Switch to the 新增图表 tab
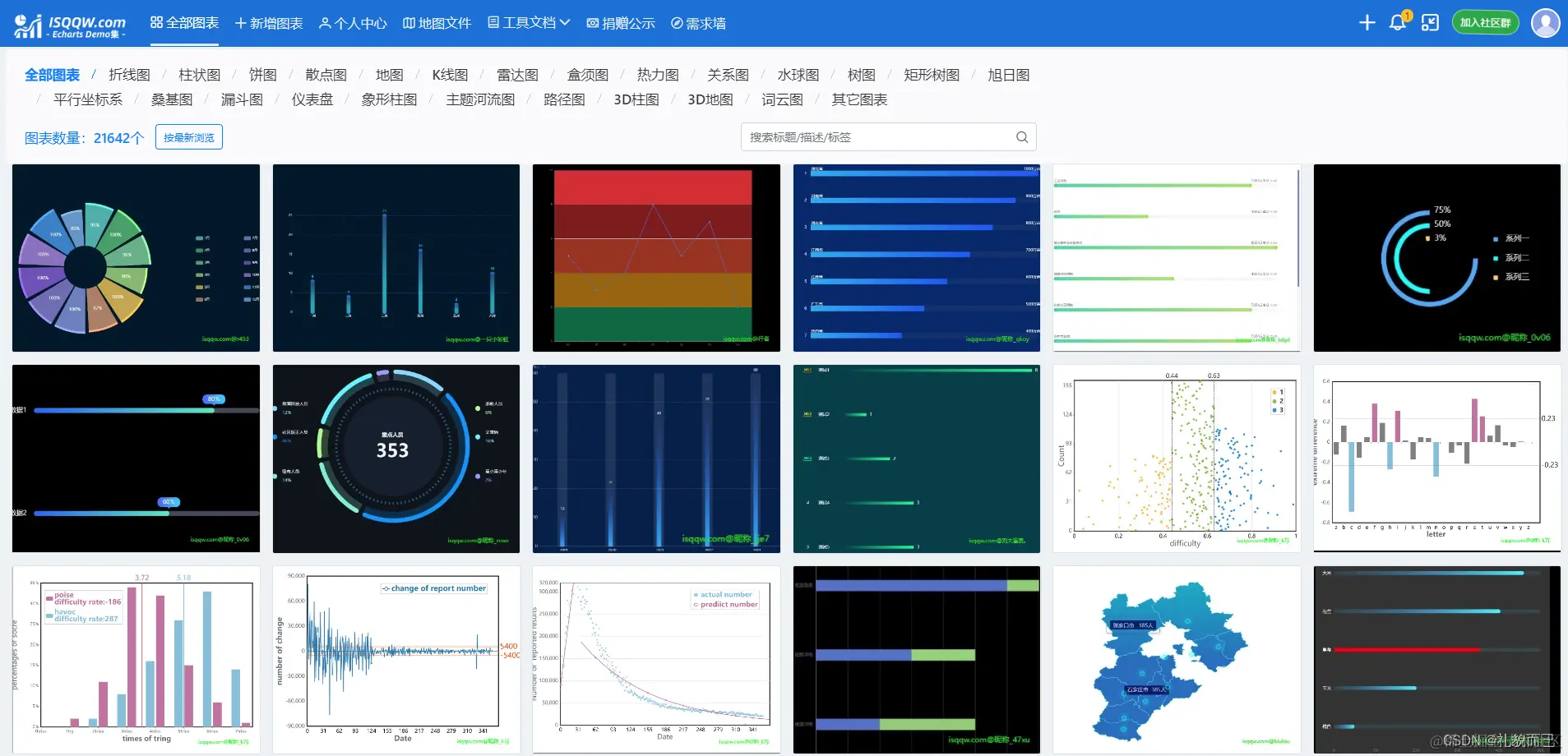The width and height of the screenshot is (1568, 756). 269,23
